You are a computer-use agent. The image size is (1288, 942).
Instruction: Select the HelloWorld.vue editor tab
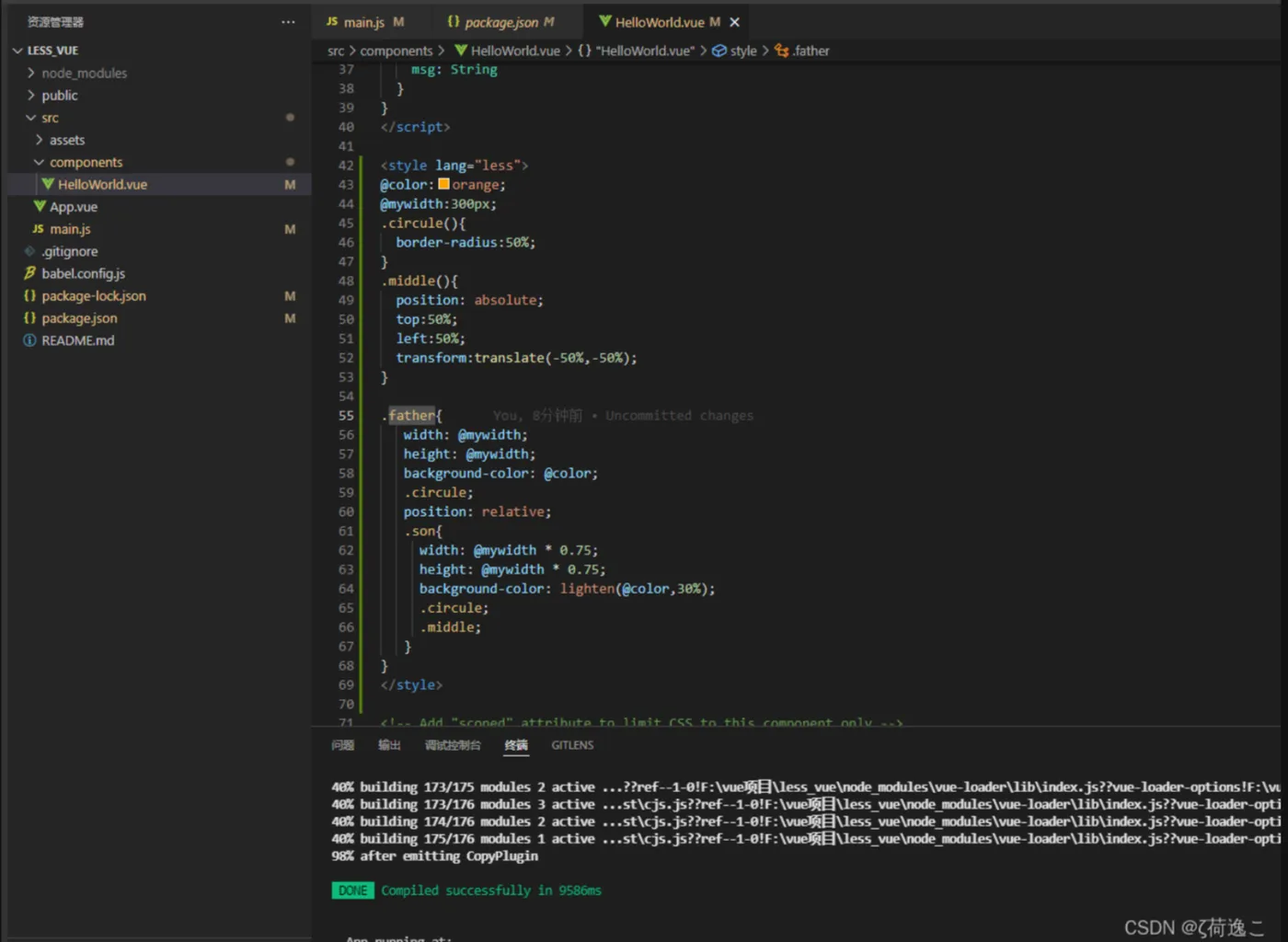tap(659, 22)
